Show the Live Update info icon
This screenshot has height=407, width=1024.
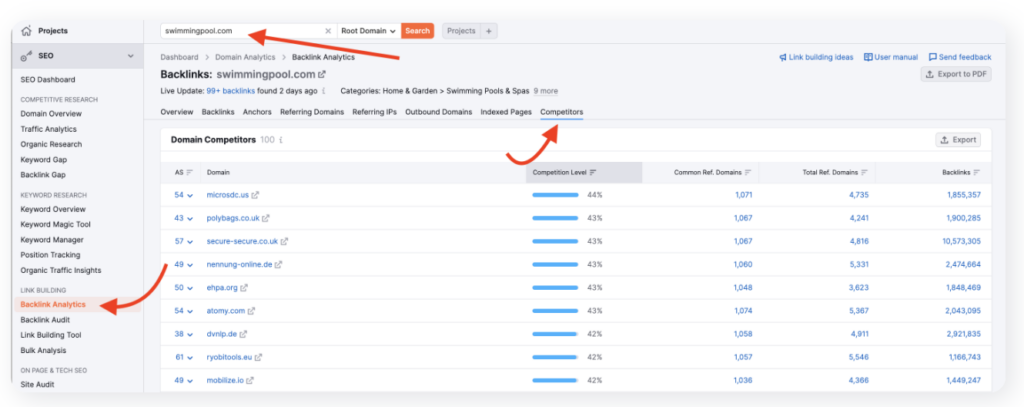click(324, 91)
